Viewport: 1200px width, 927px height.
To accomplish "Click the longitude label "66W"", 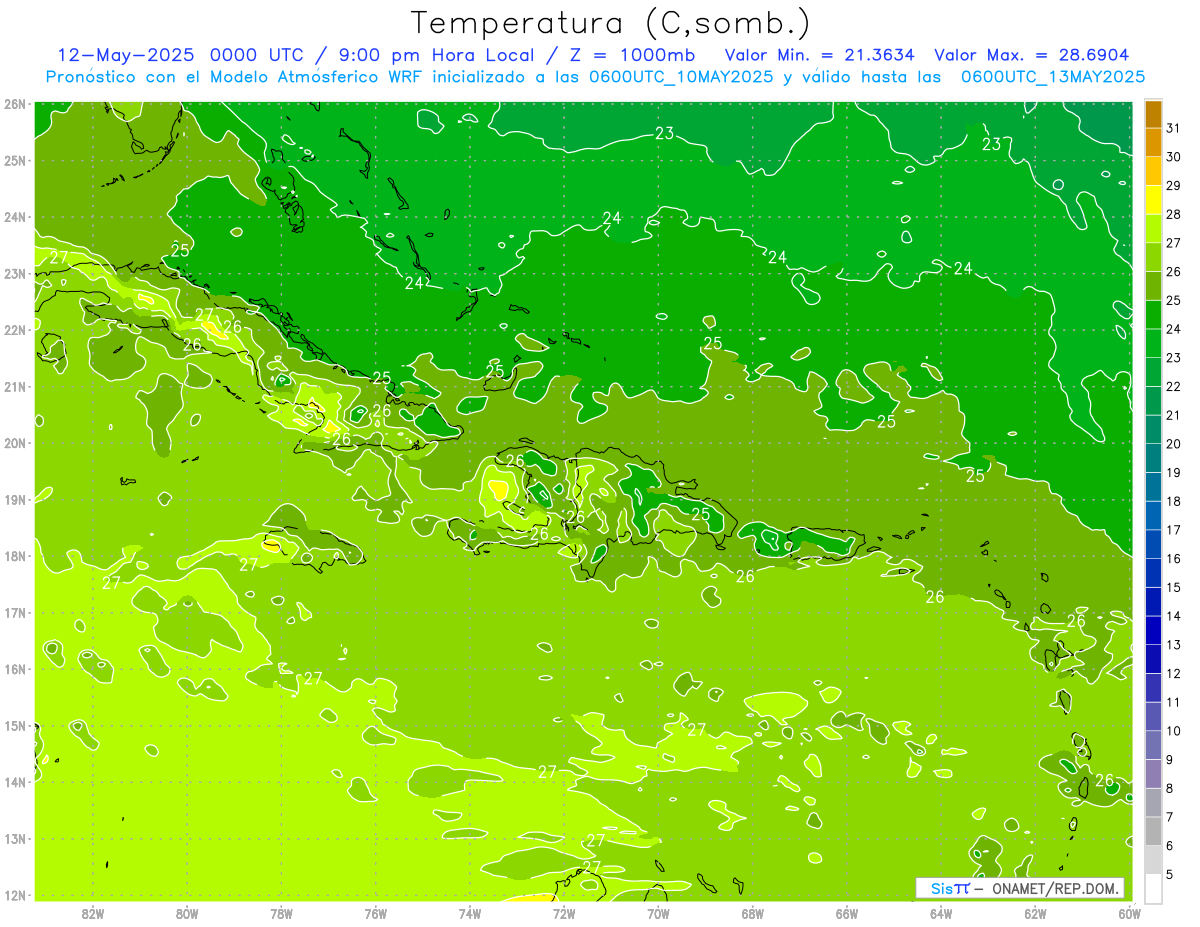I will (847, 913).
